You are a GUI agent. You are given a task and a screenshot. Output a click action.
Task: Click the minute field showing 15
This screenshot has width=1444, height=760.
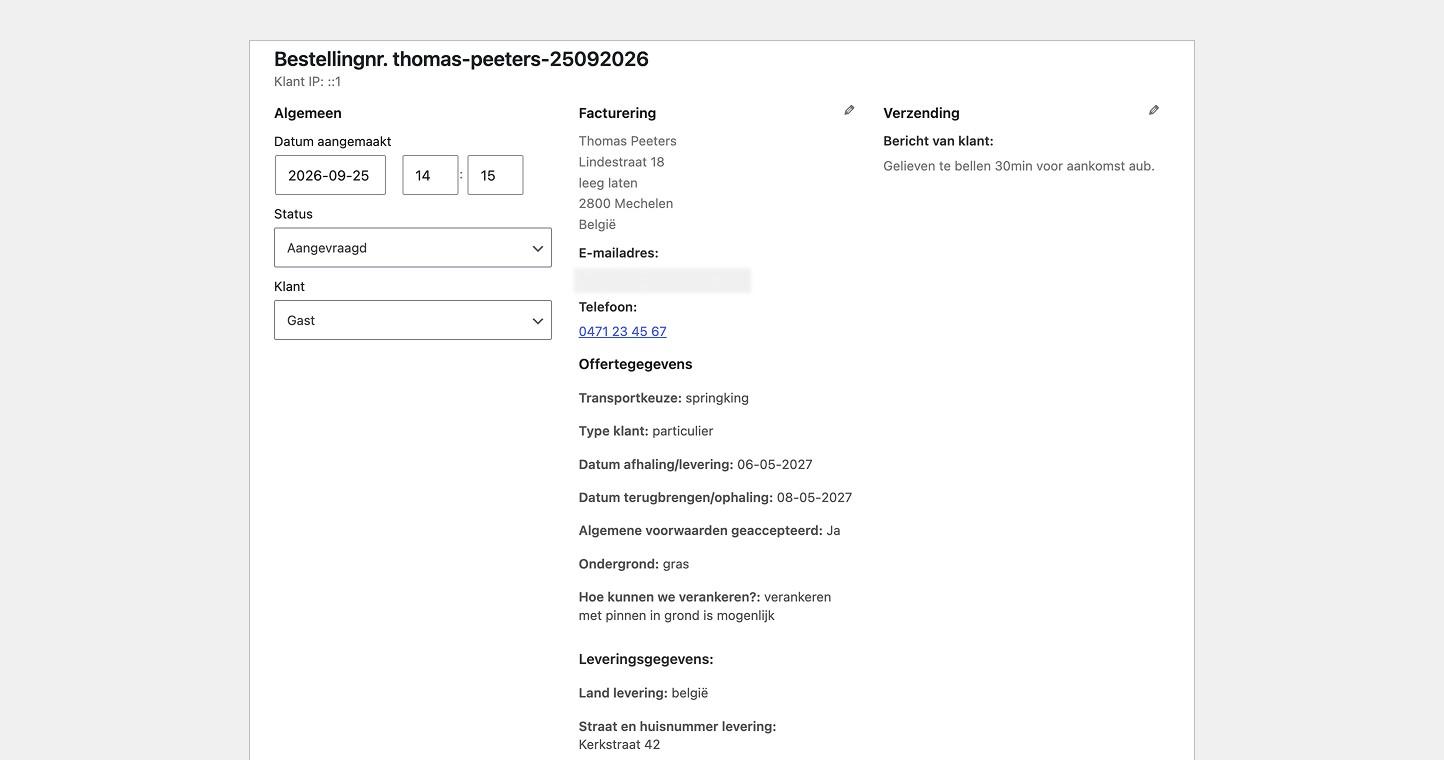pos(495,175)
